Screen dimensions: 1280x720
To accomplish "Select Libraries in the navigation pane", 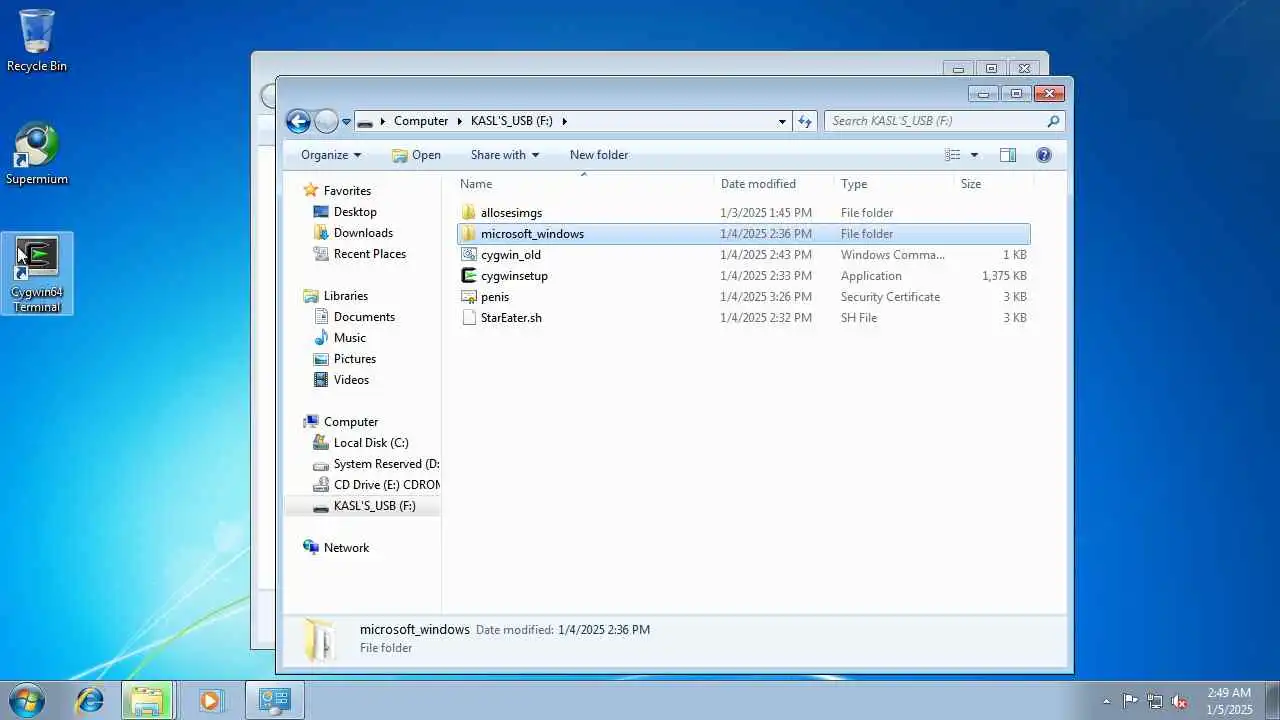I will [345, 296].
